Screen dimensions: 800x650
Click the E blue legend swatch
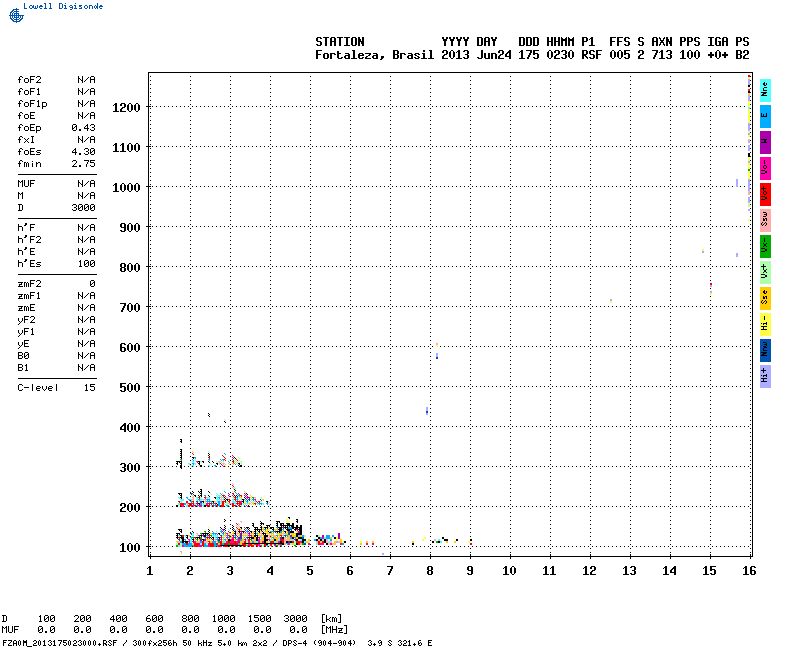(x=765, y=116)
